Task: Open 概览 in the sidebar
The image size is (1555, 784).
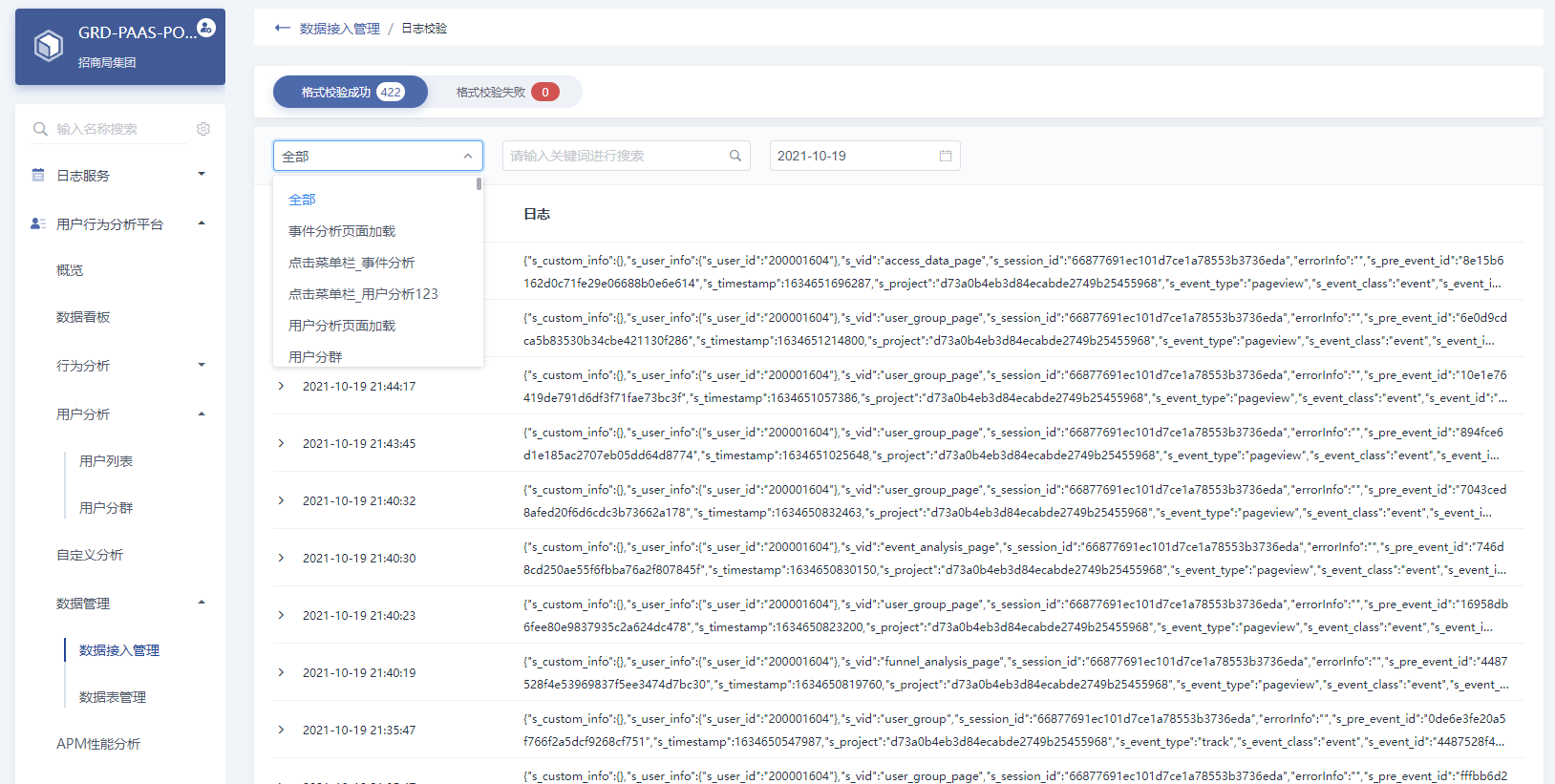Action: click(70, 270)
